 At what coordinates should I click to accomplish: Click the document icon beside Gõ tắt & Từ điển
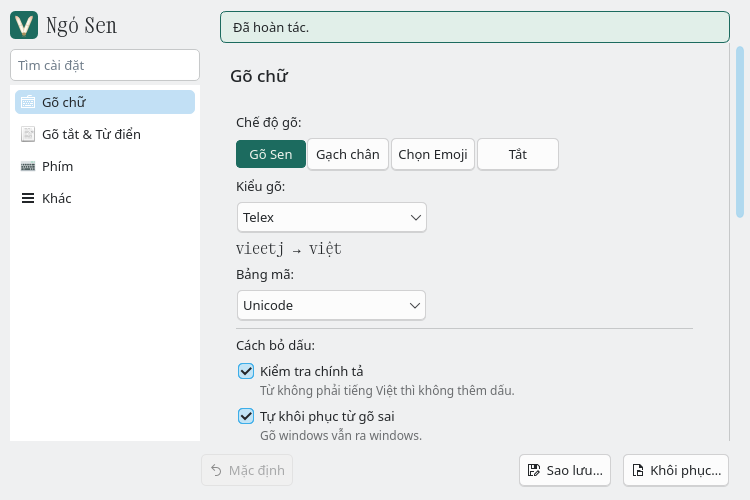(28, 134)
